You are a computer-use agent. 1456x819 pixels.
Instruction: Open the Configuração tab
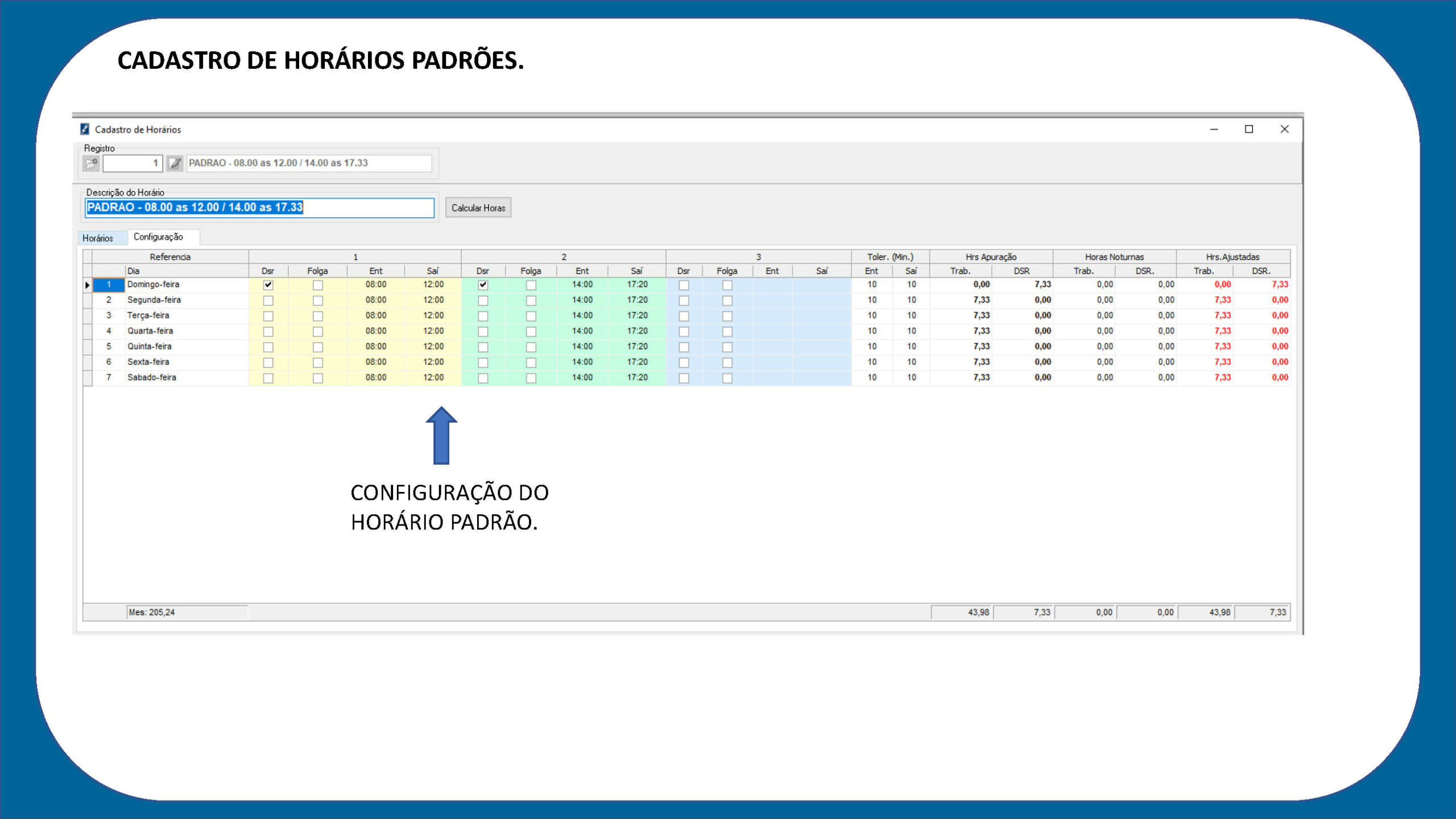pyautogui.click(x=159, y=237)
